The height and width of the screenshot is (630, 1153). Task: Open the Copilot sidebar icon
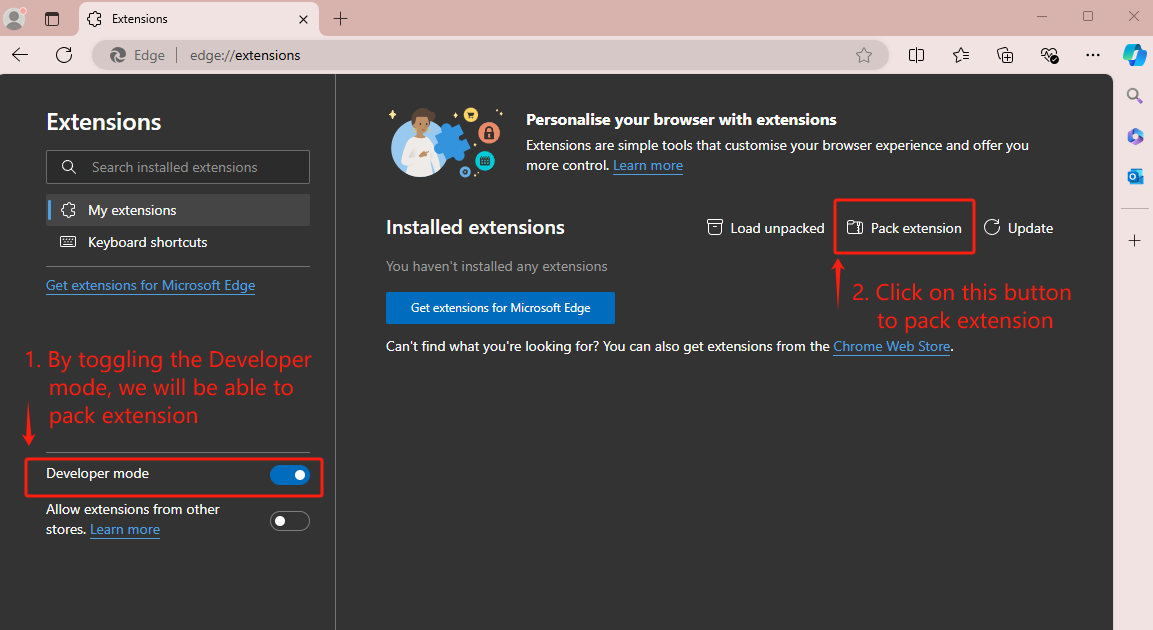(x=1134, y=55)
